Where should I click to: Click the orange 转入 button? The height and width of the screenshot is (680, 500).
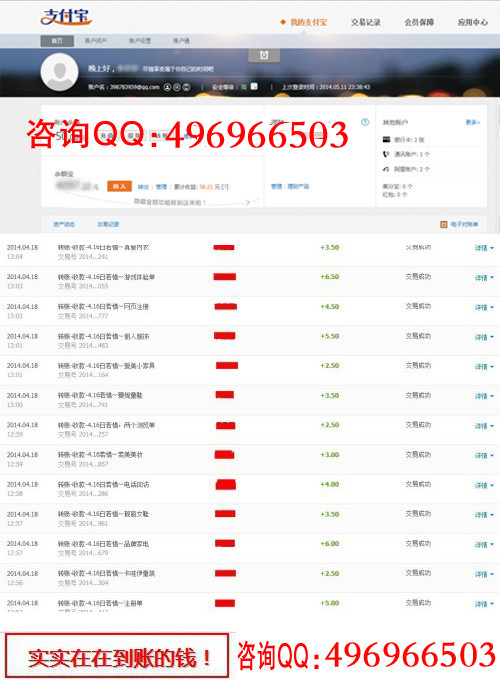tap(119, 186)
